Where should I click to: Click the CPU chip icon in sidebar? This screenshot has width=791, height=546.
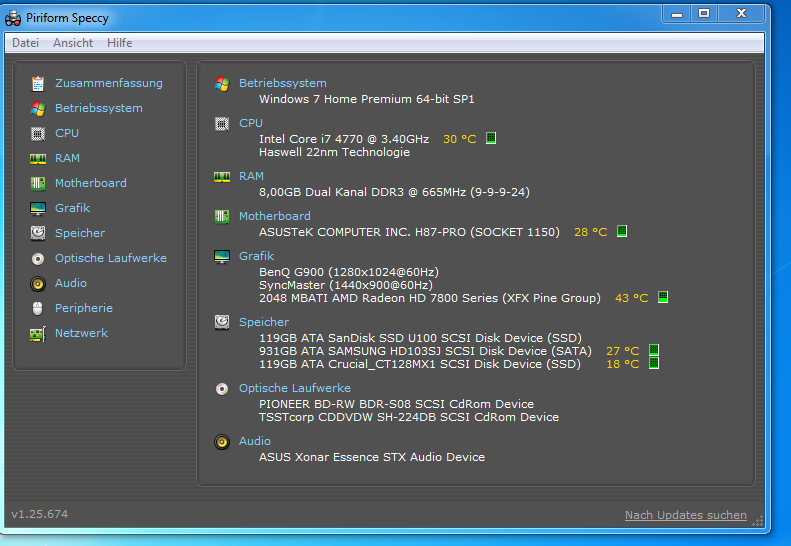[38, 134]
